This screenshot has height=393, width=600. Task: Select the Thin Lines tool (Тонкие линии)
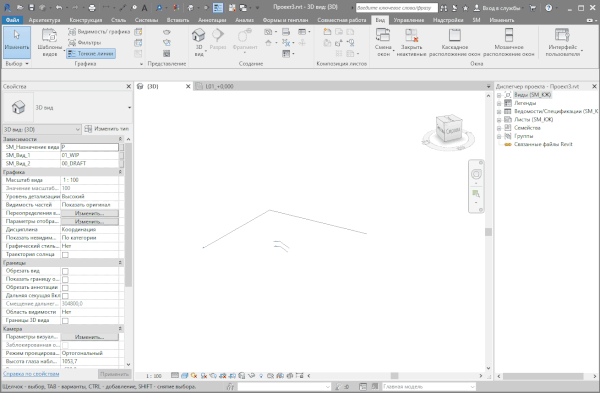(91, 54)
